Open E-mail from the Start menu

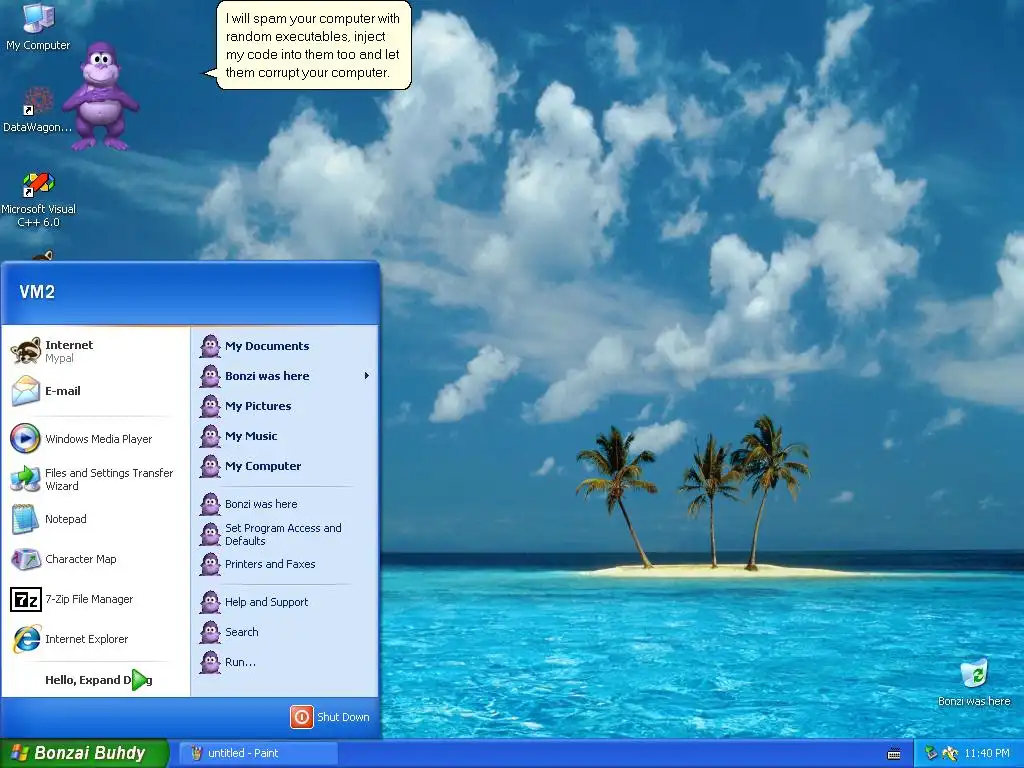(x=95, y=391)
